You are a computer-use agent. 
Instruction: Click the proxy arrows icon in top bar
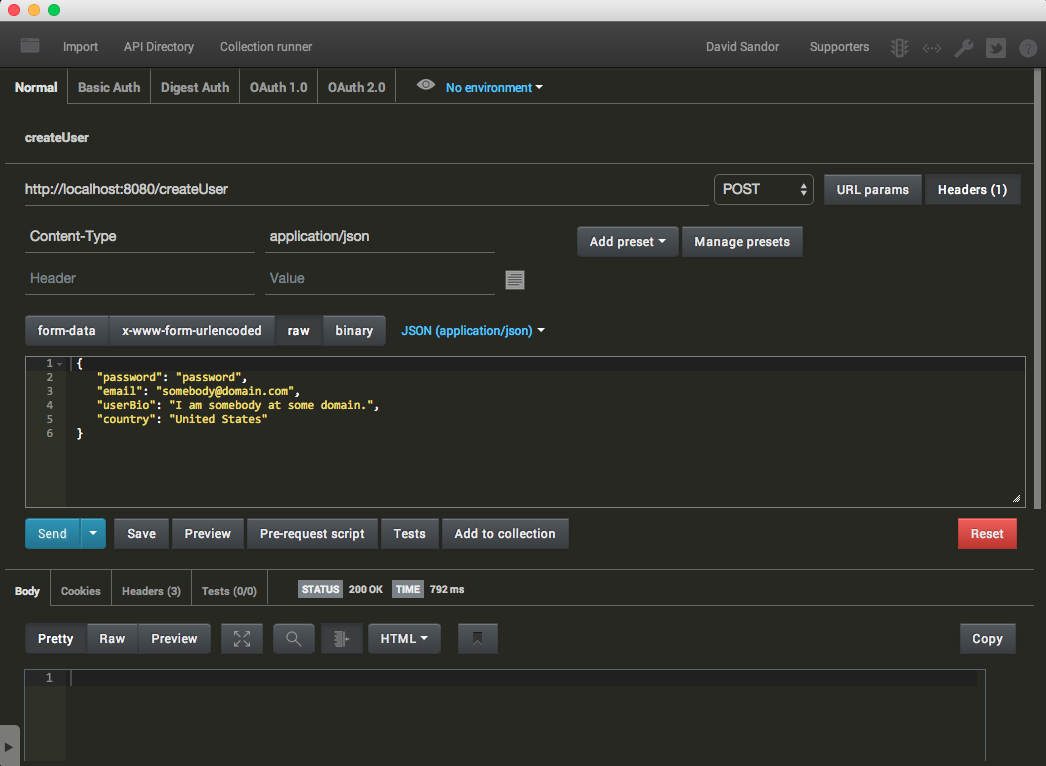931,48
